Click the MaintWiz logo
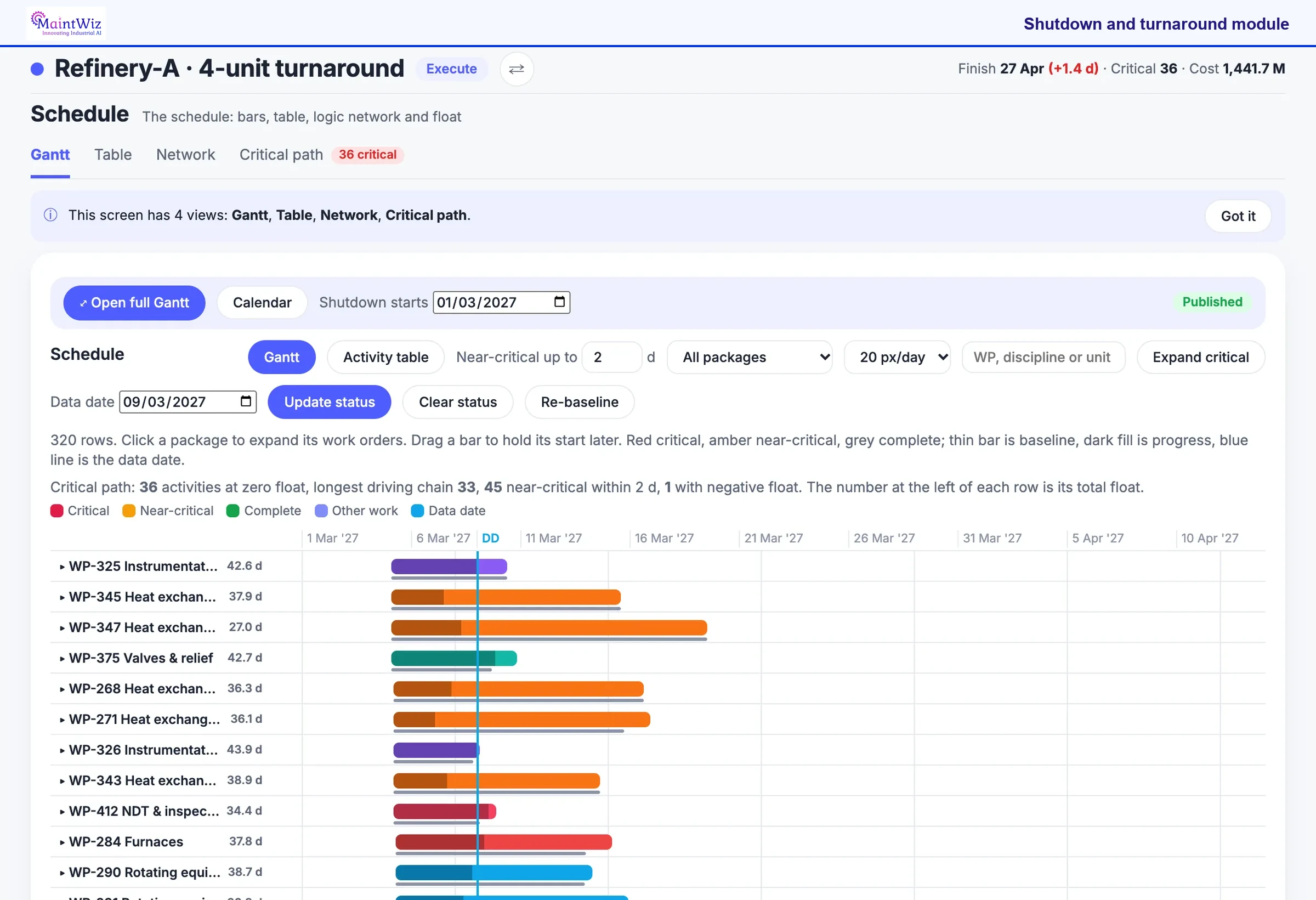The width and height of the screenshot is (1316, 900). pyautogui.click(x=66, y=23)
